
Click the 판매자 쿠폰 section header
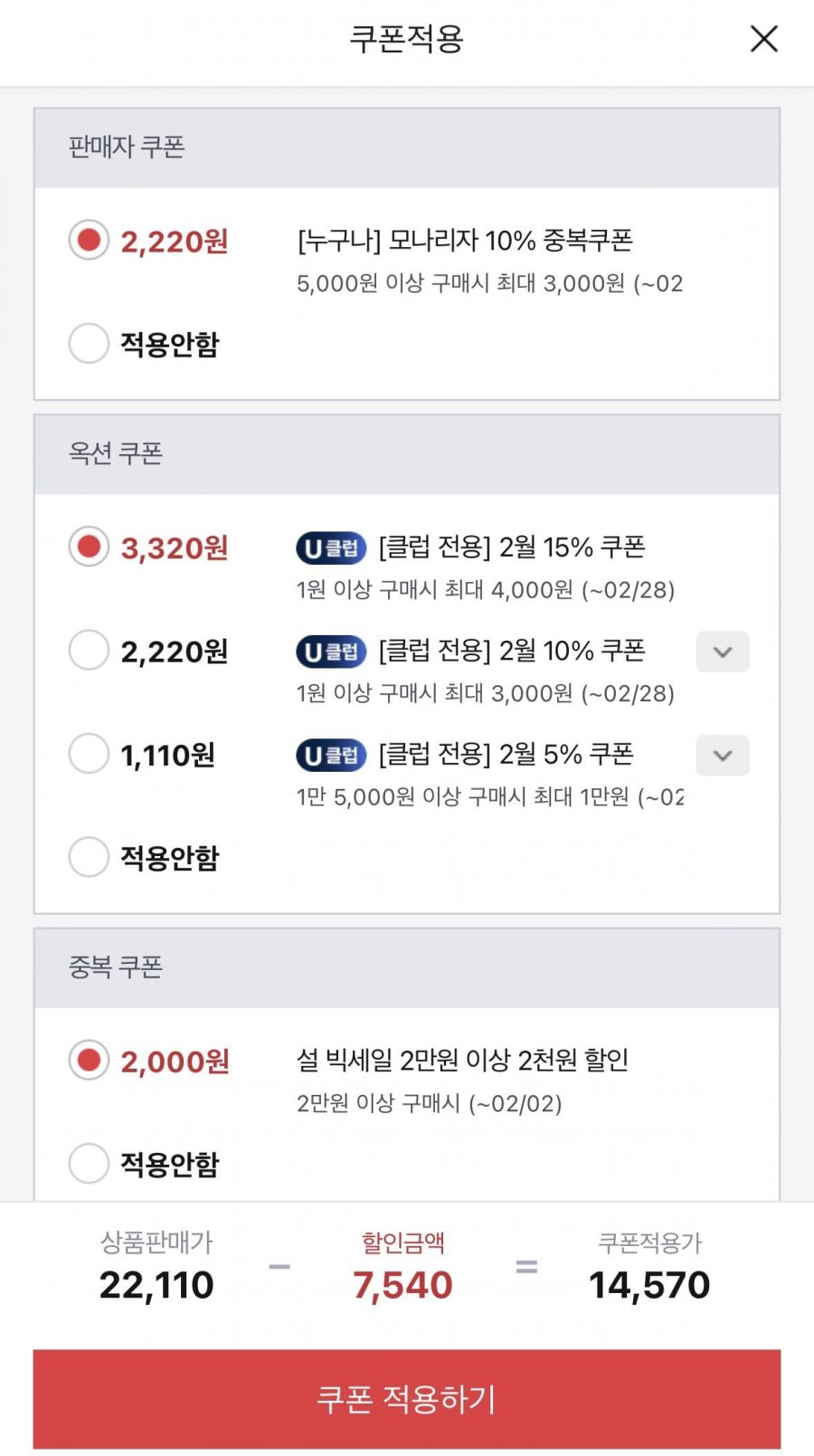pos(127,147)
